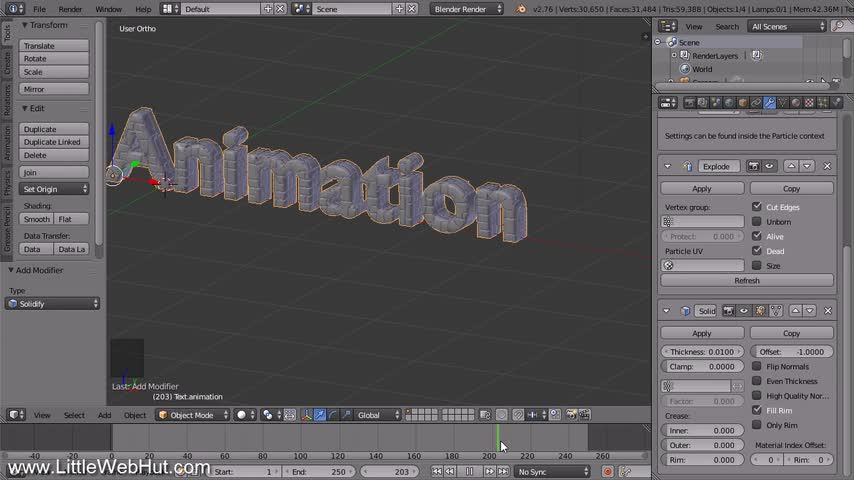
Task: Open the No Sync dropdown
Action: (x=552, y=472)
